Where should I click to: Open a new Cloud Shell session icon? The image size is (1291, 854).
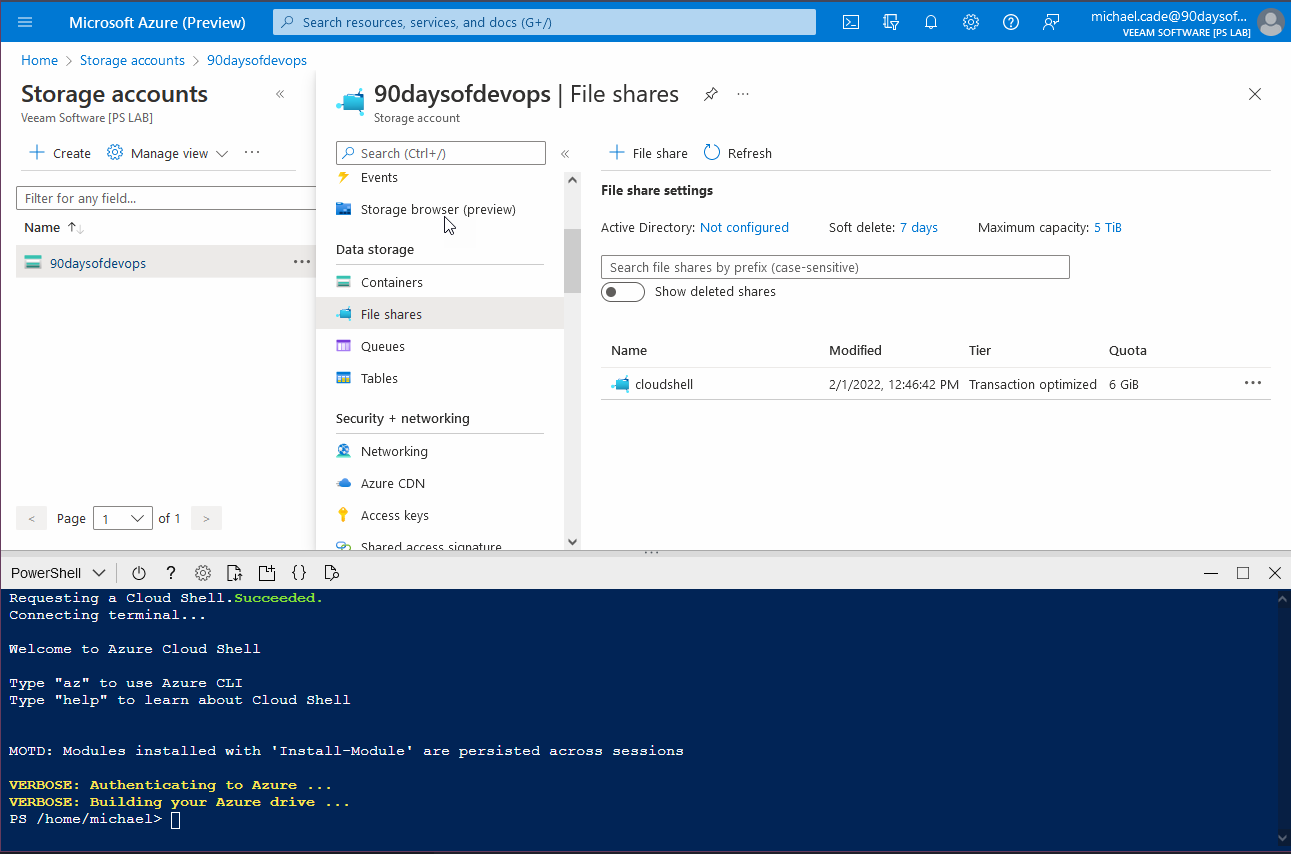[x=267, y=572]
